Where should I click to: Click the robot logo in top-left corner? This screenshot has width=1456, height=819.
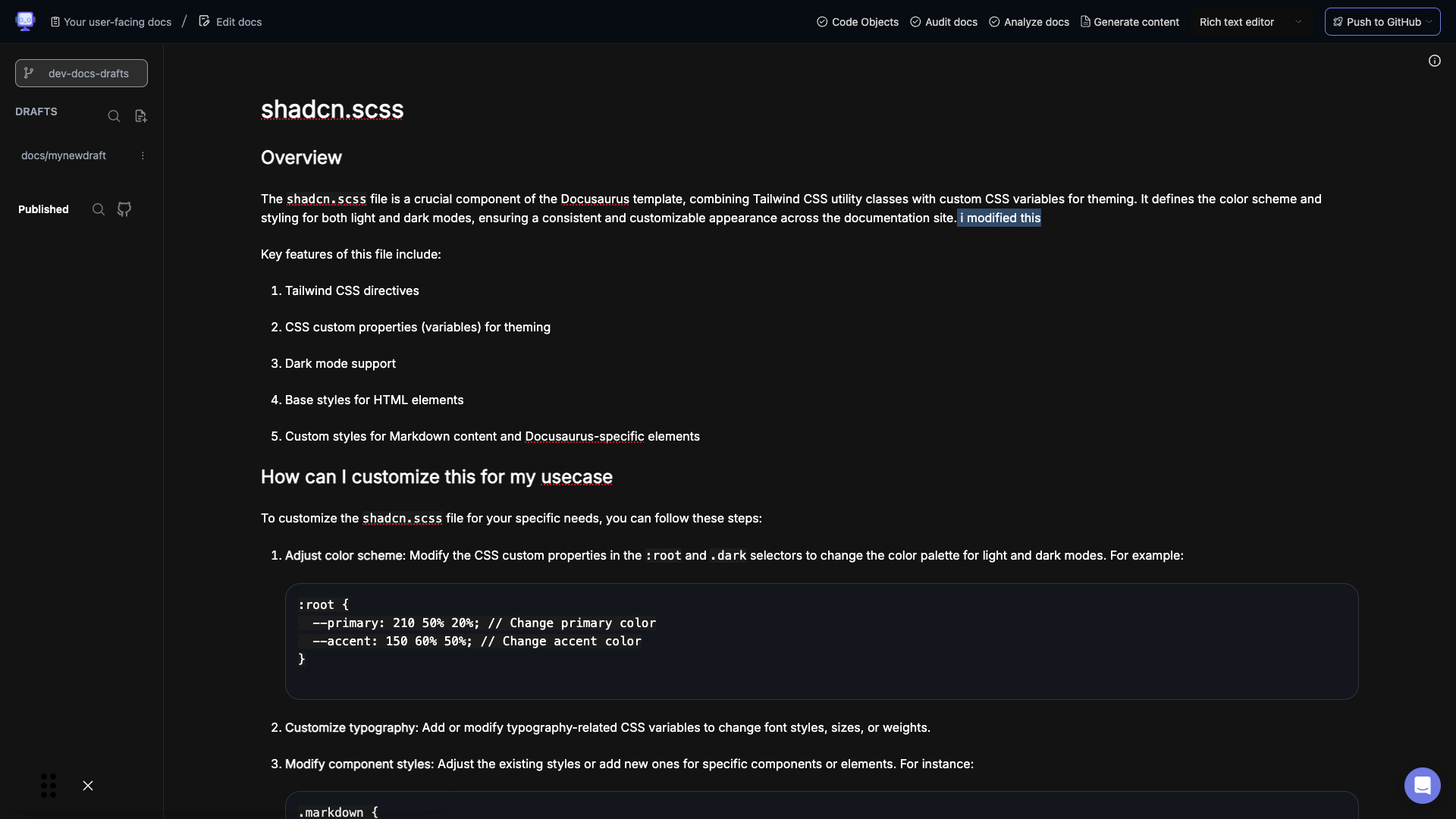click(x=25, y=21)
